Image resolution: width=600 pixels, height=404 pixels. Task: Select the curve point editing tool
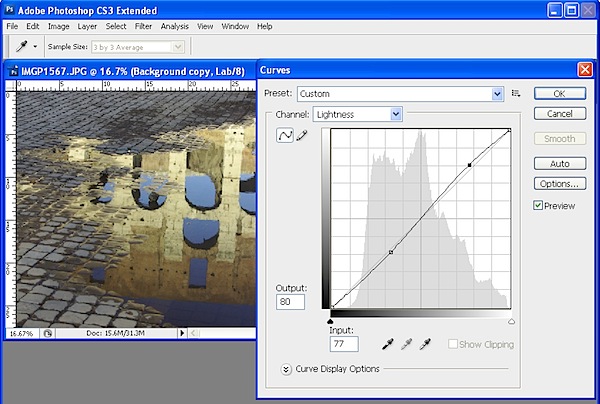[x=285, y=136]
